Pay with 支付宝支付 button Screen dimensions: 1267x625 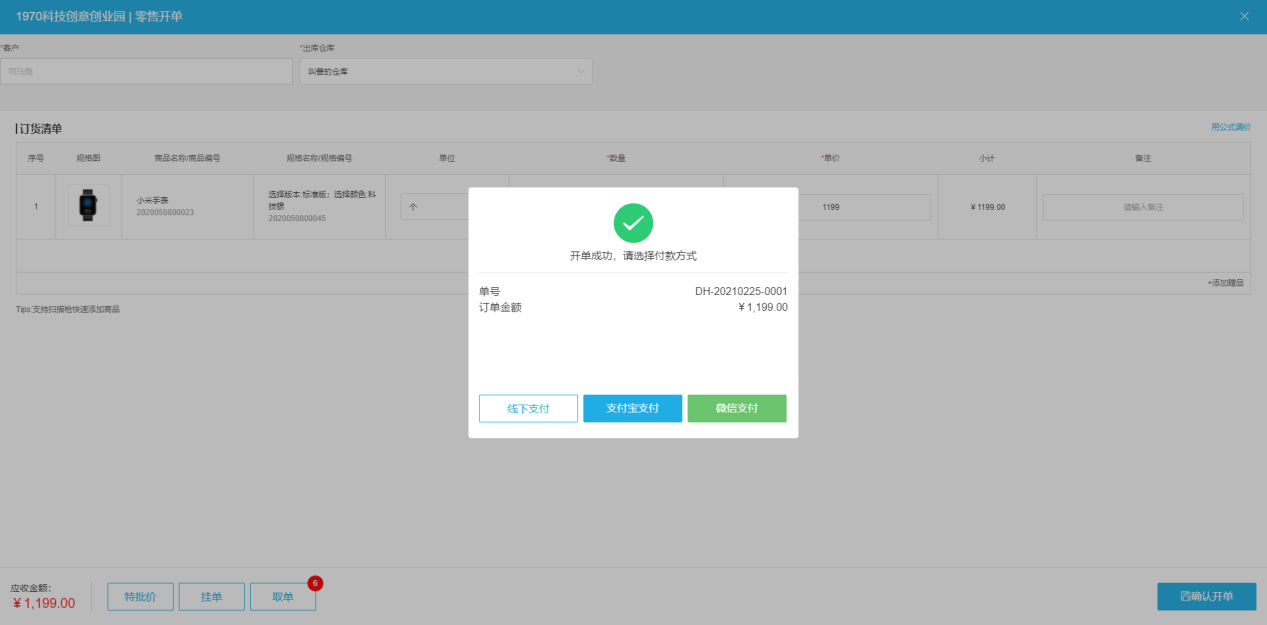(x=632, y=408)
